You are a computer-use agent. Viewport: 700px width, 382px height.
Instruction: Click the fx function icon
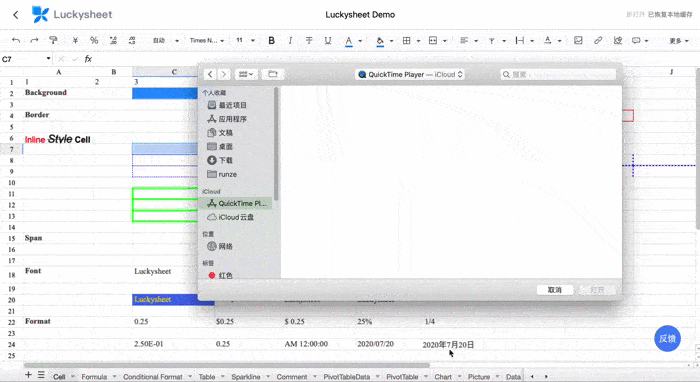(x=88, y=59)
